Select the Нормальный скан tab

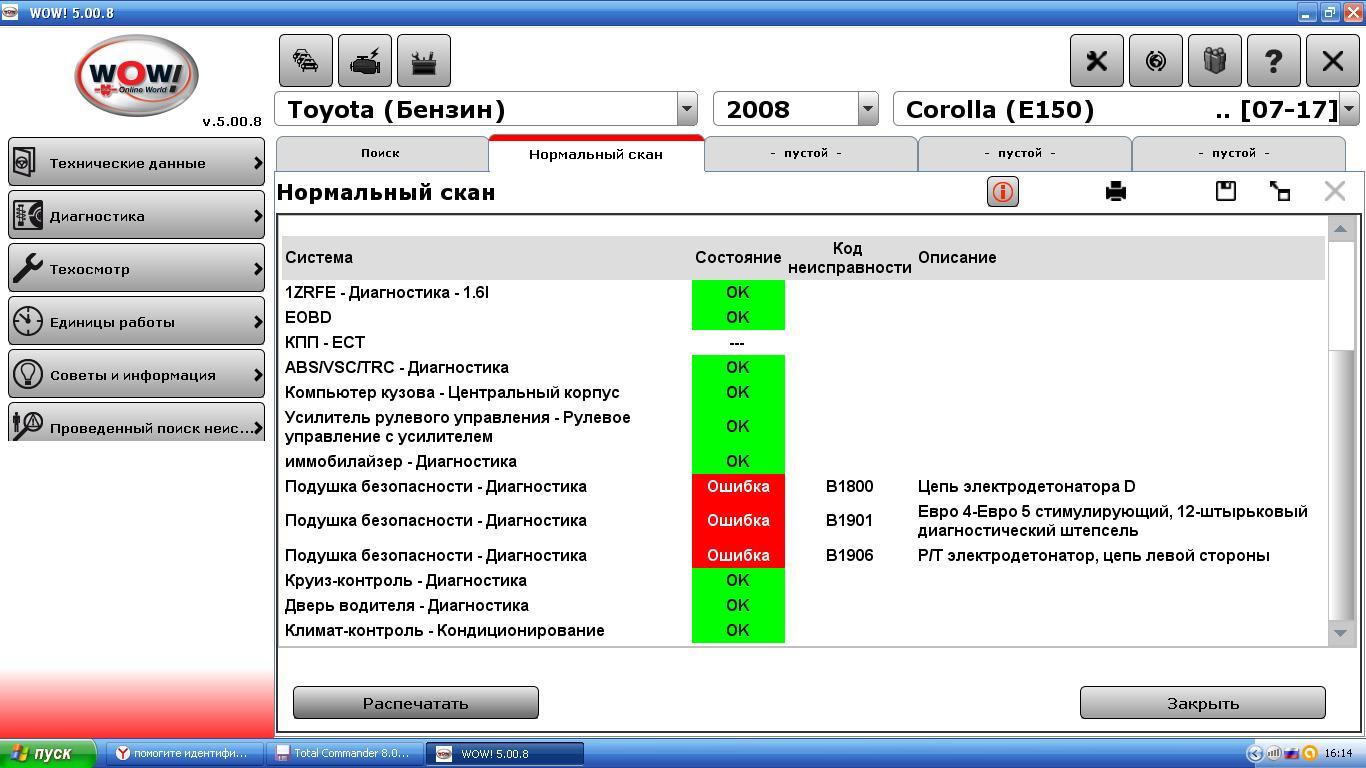[x=596, y=153]
